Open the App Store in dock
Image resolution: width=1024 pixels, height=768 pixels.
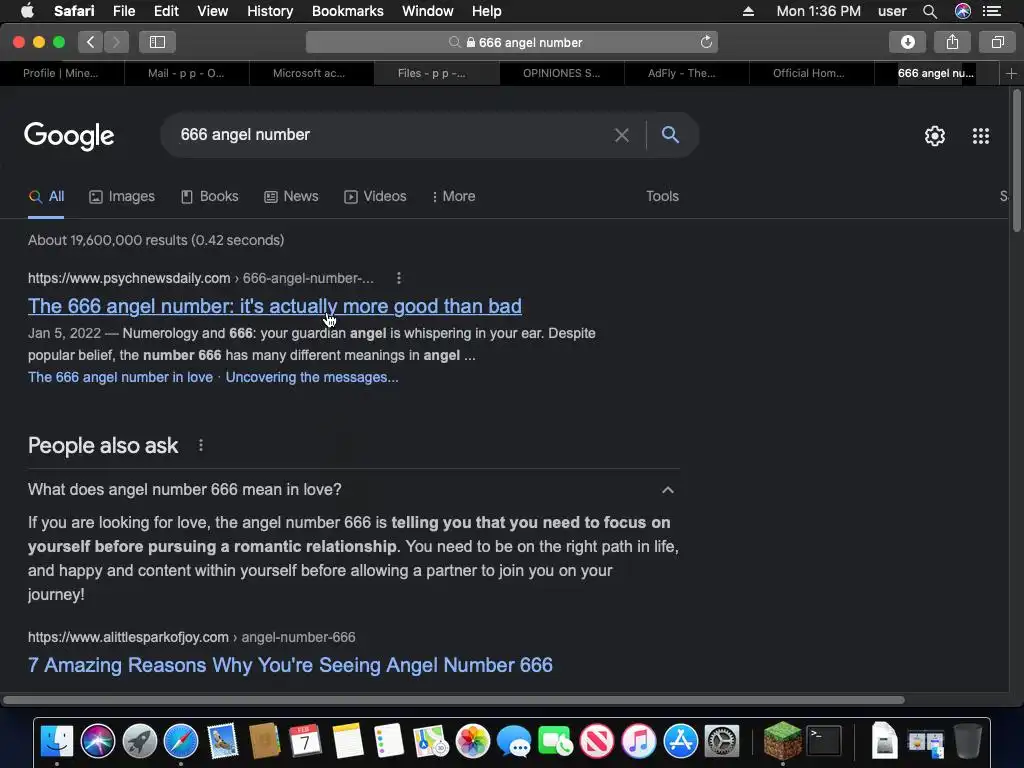point(680,741)
